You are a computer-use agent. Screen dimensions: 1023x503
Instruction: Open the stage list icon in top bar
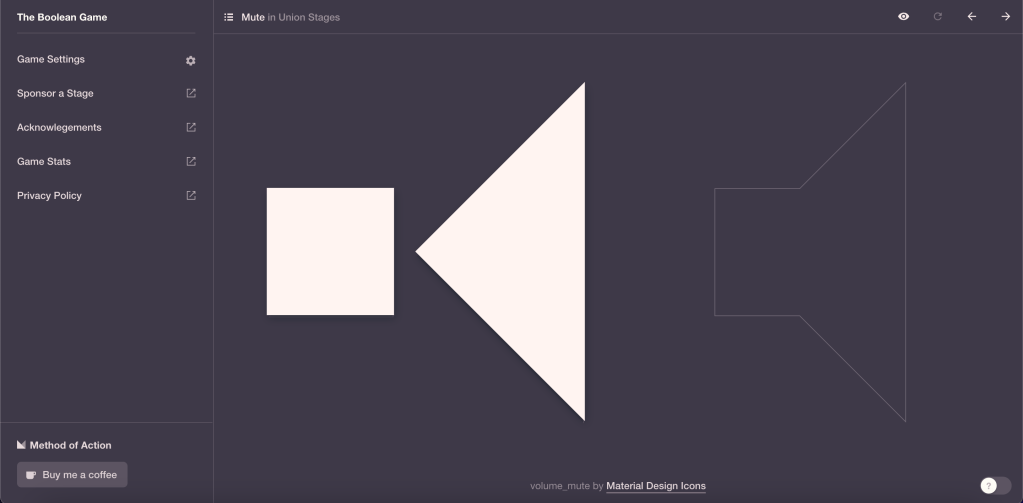228,17
